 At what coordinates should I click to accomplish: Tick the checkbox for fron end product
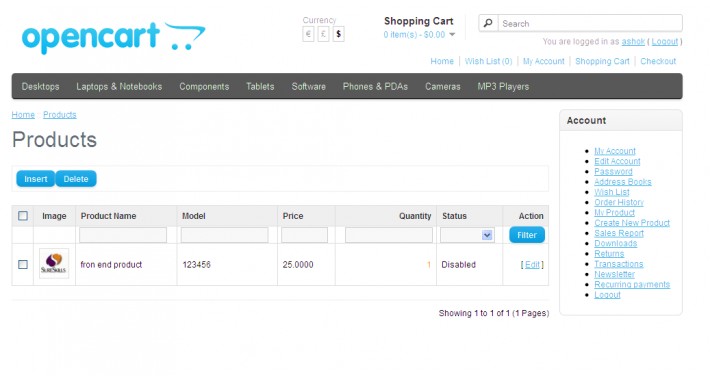click(x=23, y=264)
